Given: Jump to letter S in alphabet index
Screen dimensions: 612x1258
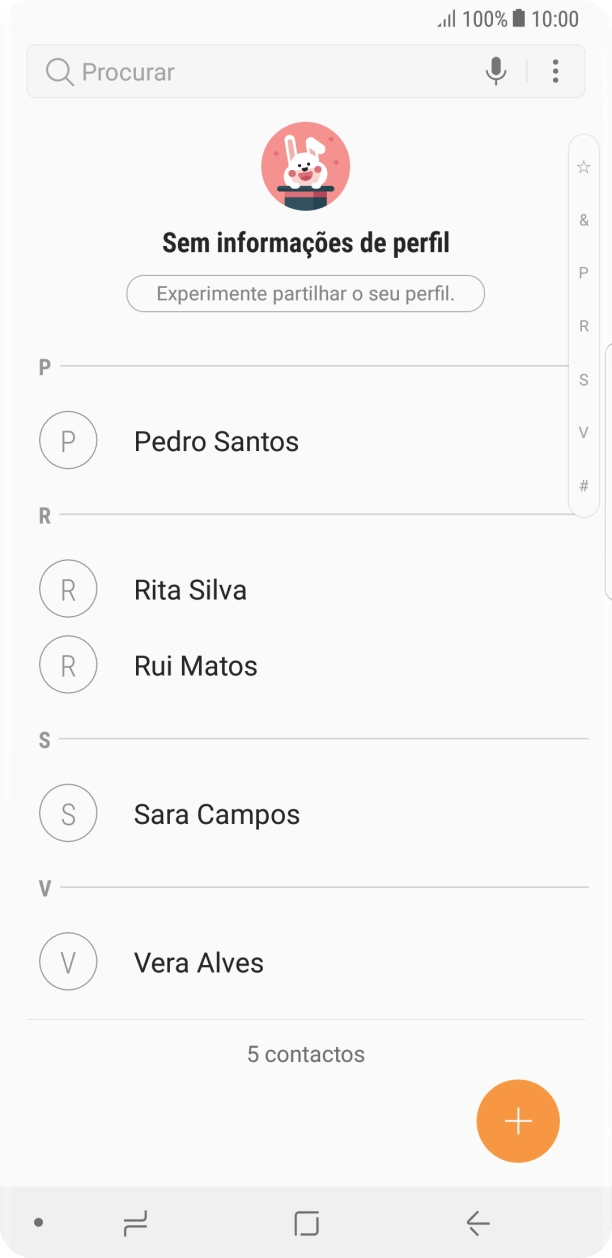Looking at the screenshot, I should (x=583, y=379).
